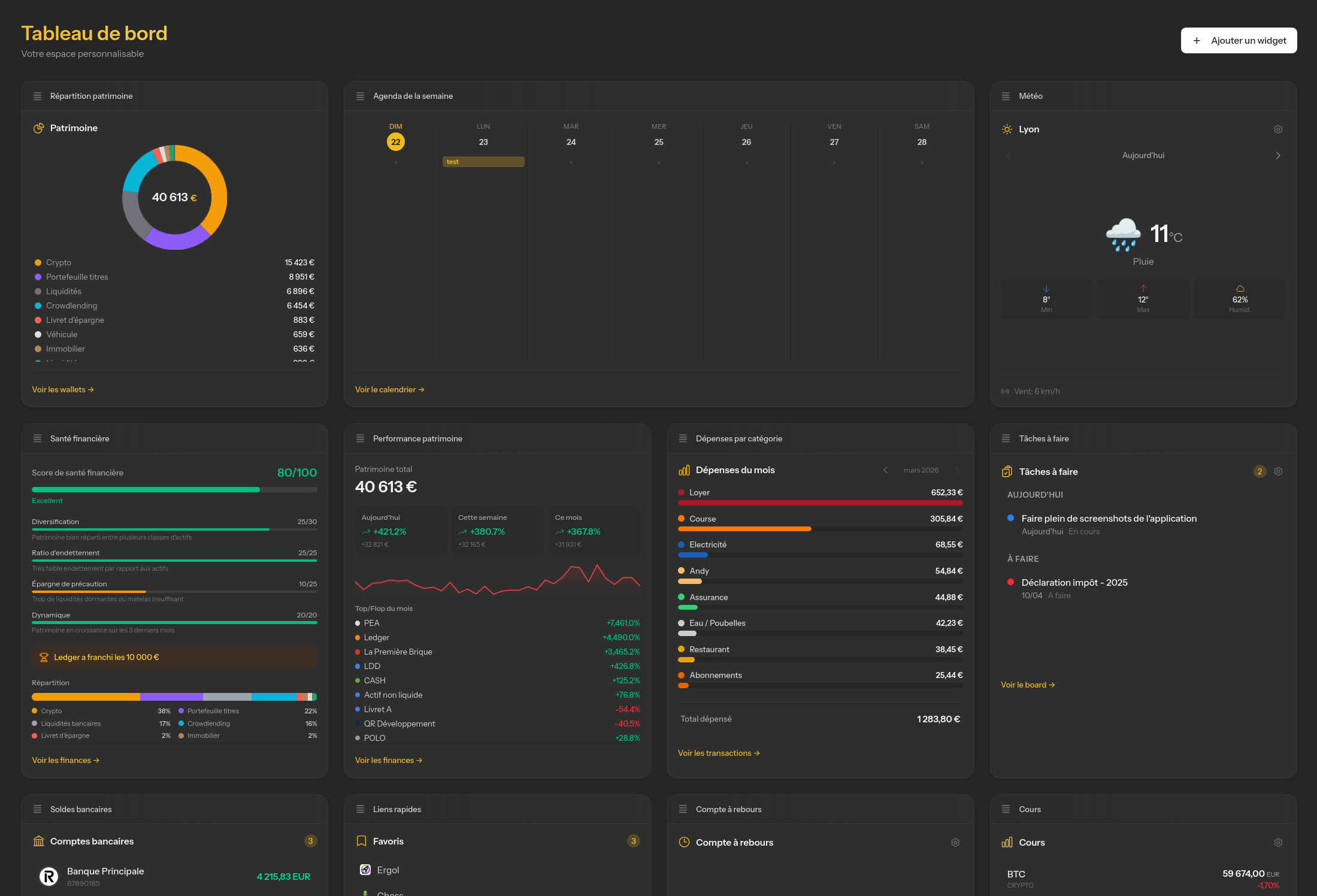Click the bookmark icon next to Favoris
1317x896 pixels.
[361, 841]
